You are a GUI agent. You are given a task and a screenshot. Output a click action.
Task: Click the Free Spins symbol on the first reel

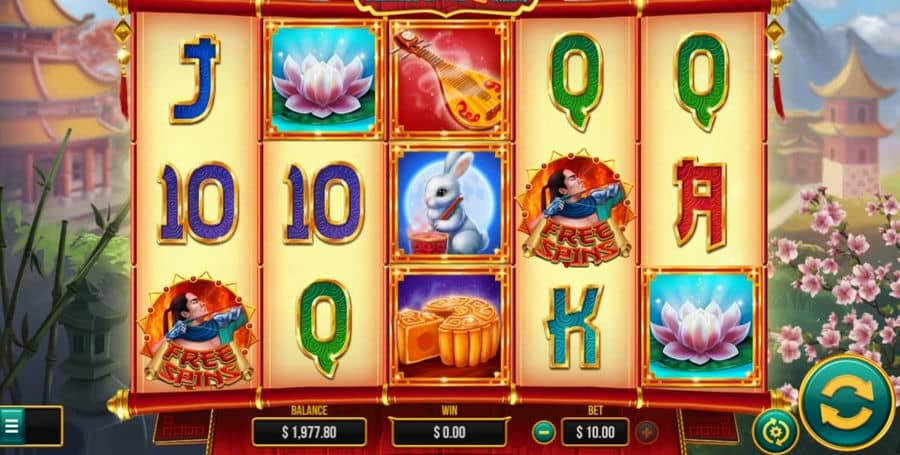[197, 330]
